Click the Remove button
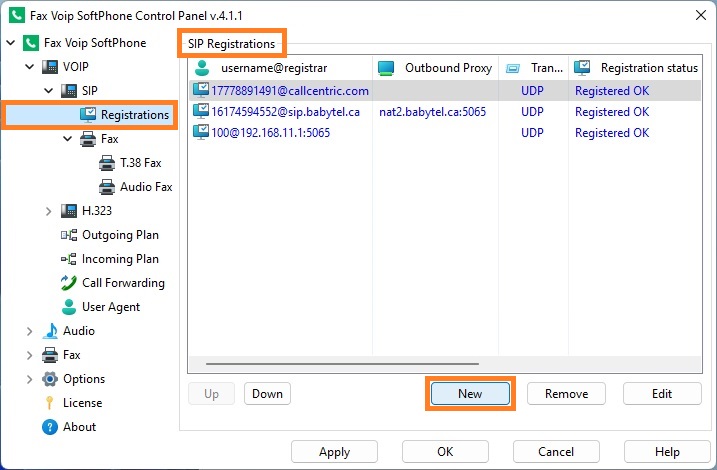Viewport: 717px width, 470px height. [x=566, y=394]
